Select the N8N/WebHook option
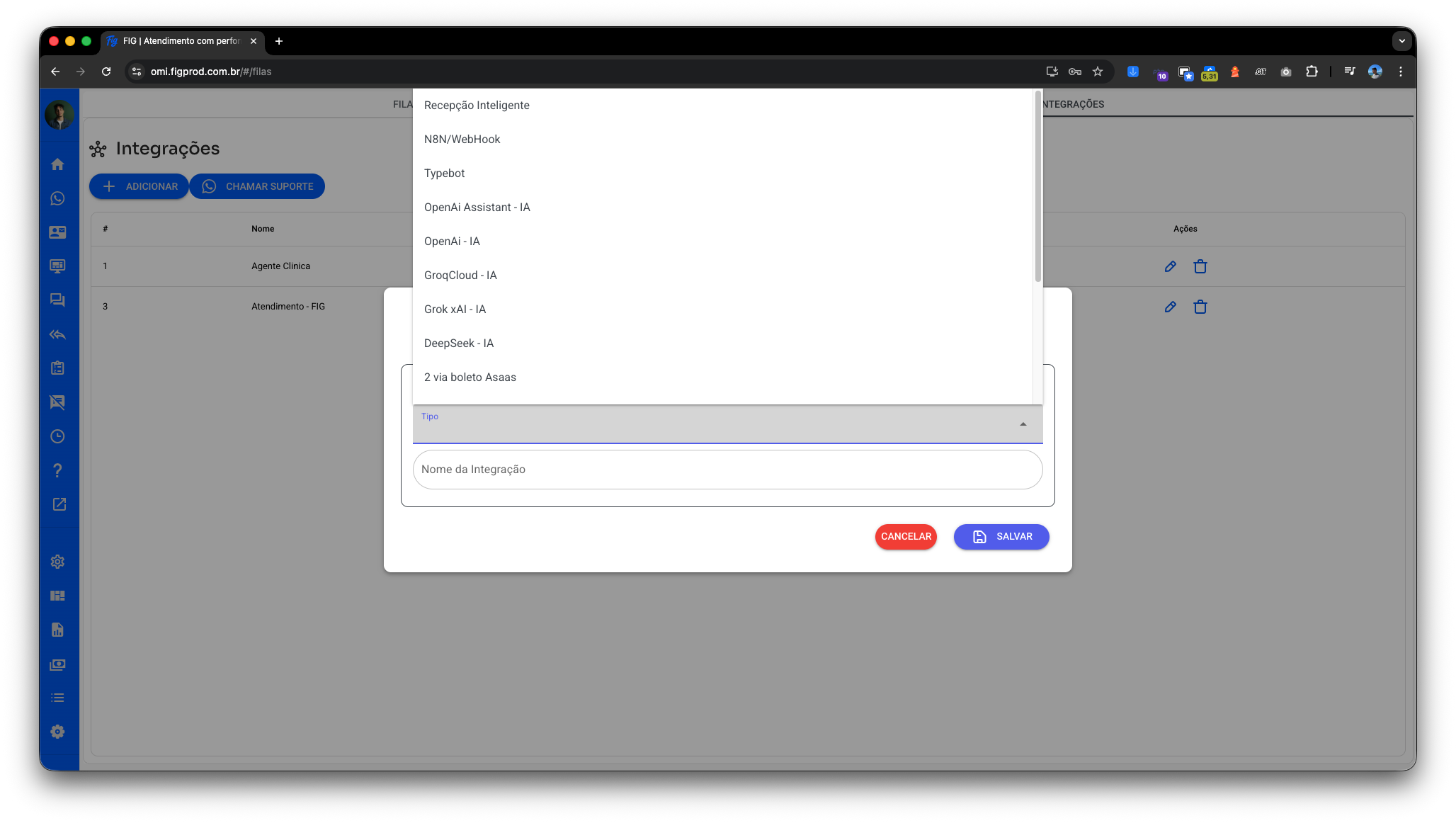This screenshot has height=823, width=1456. click(x=462, y=140)
